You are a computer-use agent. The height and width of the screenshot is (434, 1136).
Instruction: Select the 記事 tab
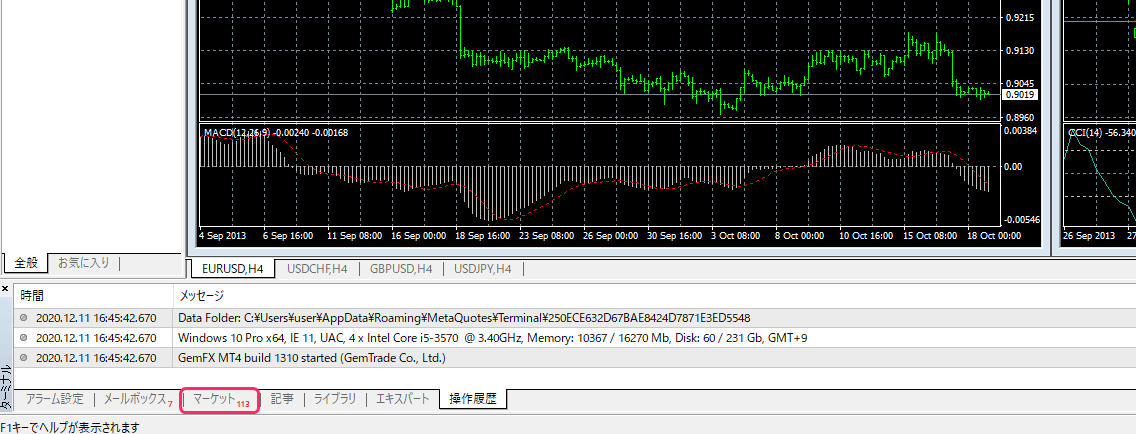(282, 399)
